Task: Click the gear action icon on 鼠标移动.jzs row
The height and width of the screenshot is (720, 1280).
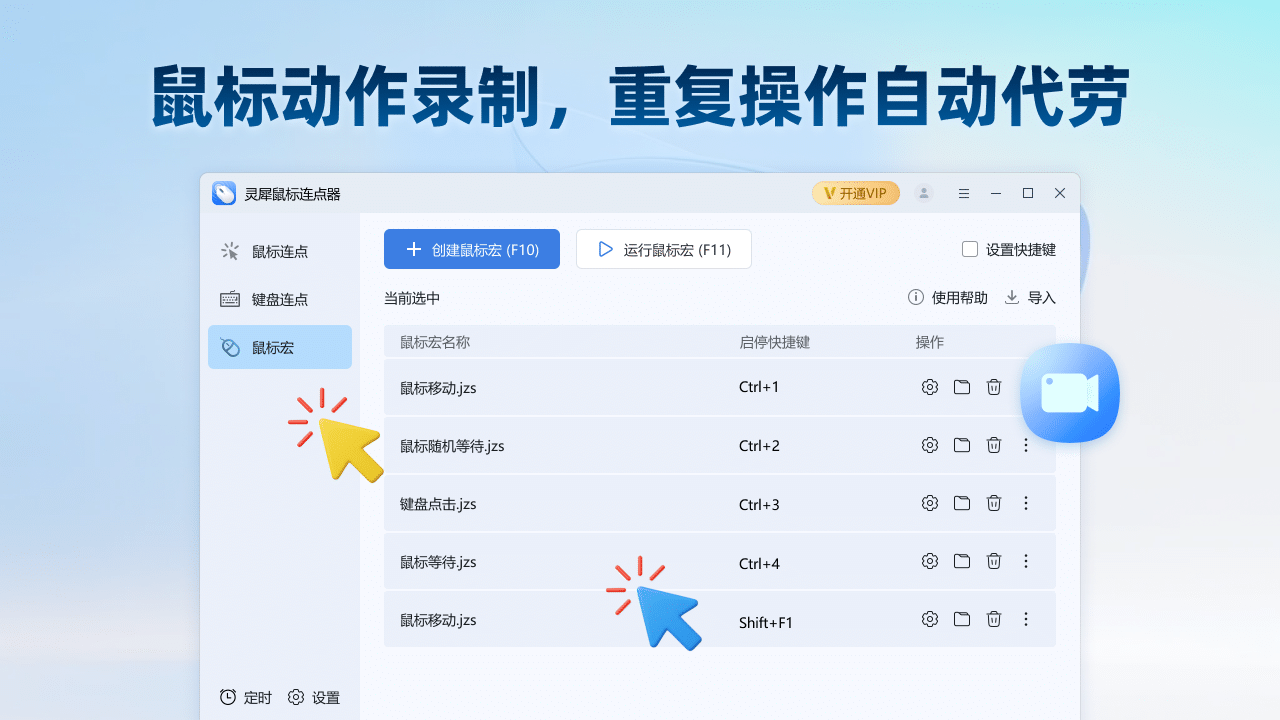Action: pos(929,387)
